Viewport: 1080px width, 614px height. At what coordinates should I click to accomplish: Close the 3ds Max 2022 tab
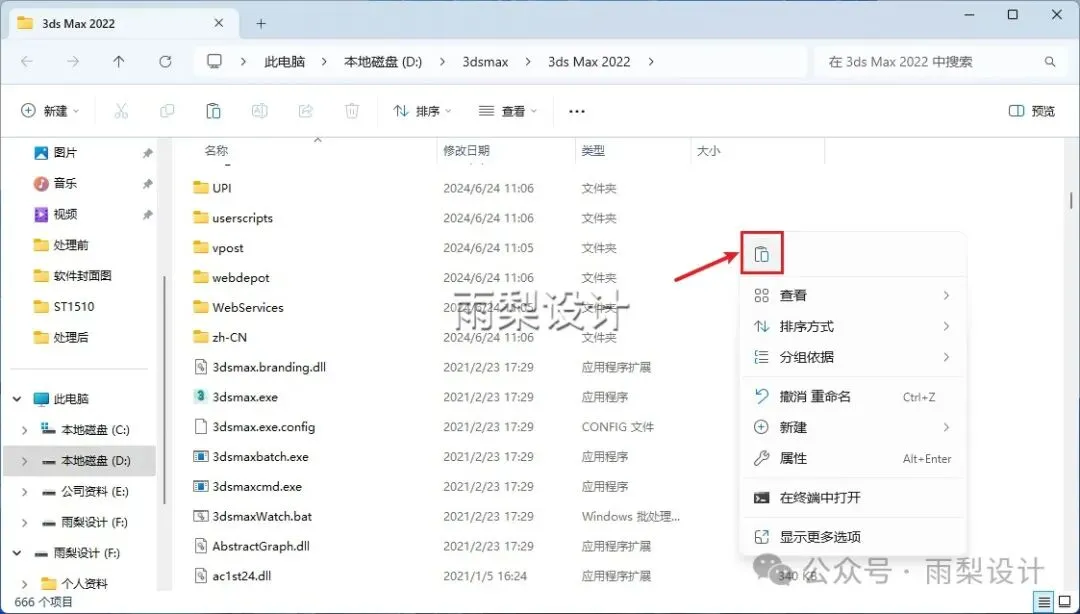(218, 23)
